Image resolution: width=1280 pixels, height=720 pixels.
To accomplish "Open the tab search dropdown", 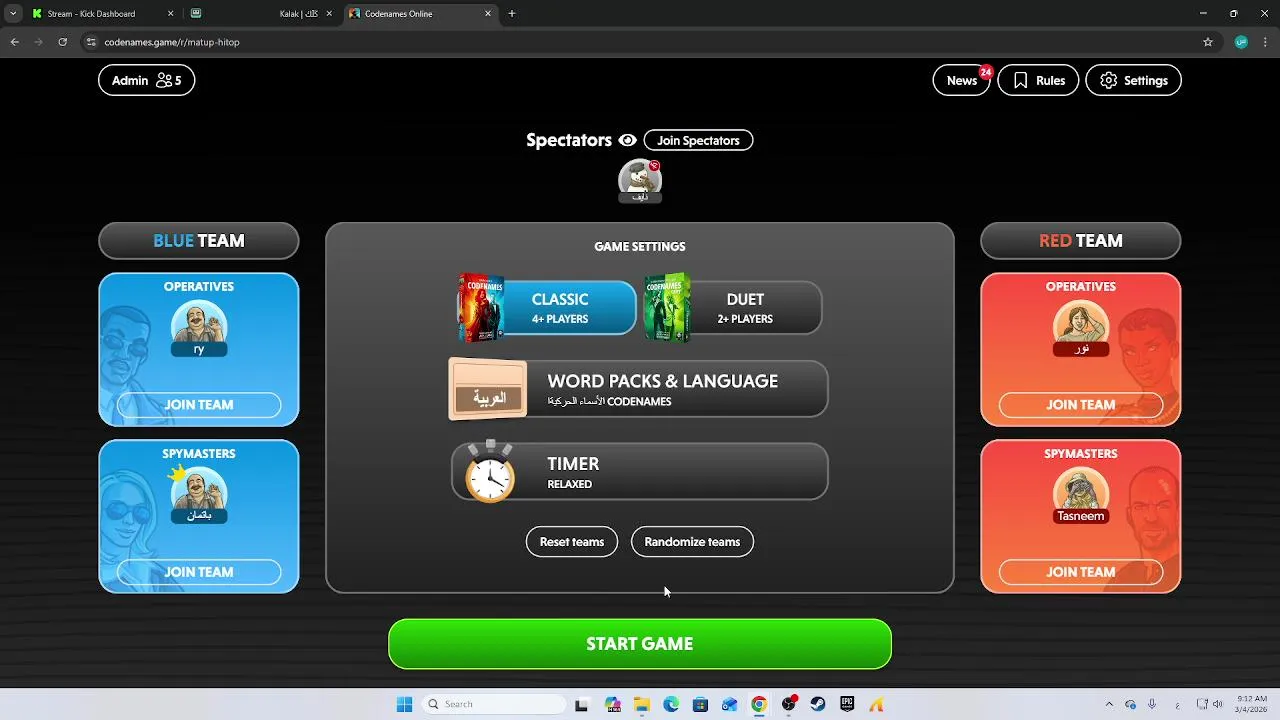I will 13,14.
